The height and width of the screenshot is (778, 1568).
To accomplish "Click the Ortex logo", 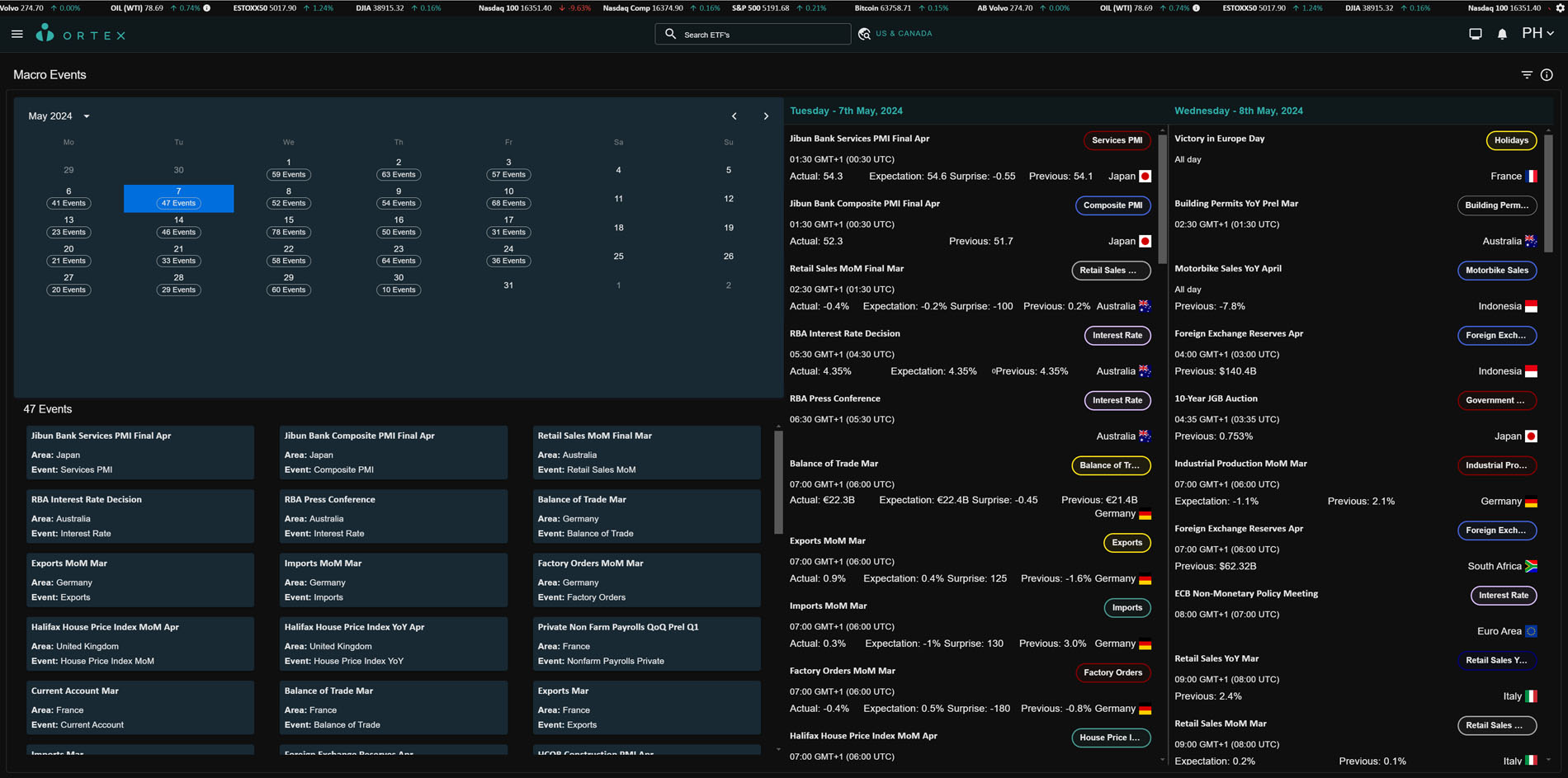I will coord(81,34).
